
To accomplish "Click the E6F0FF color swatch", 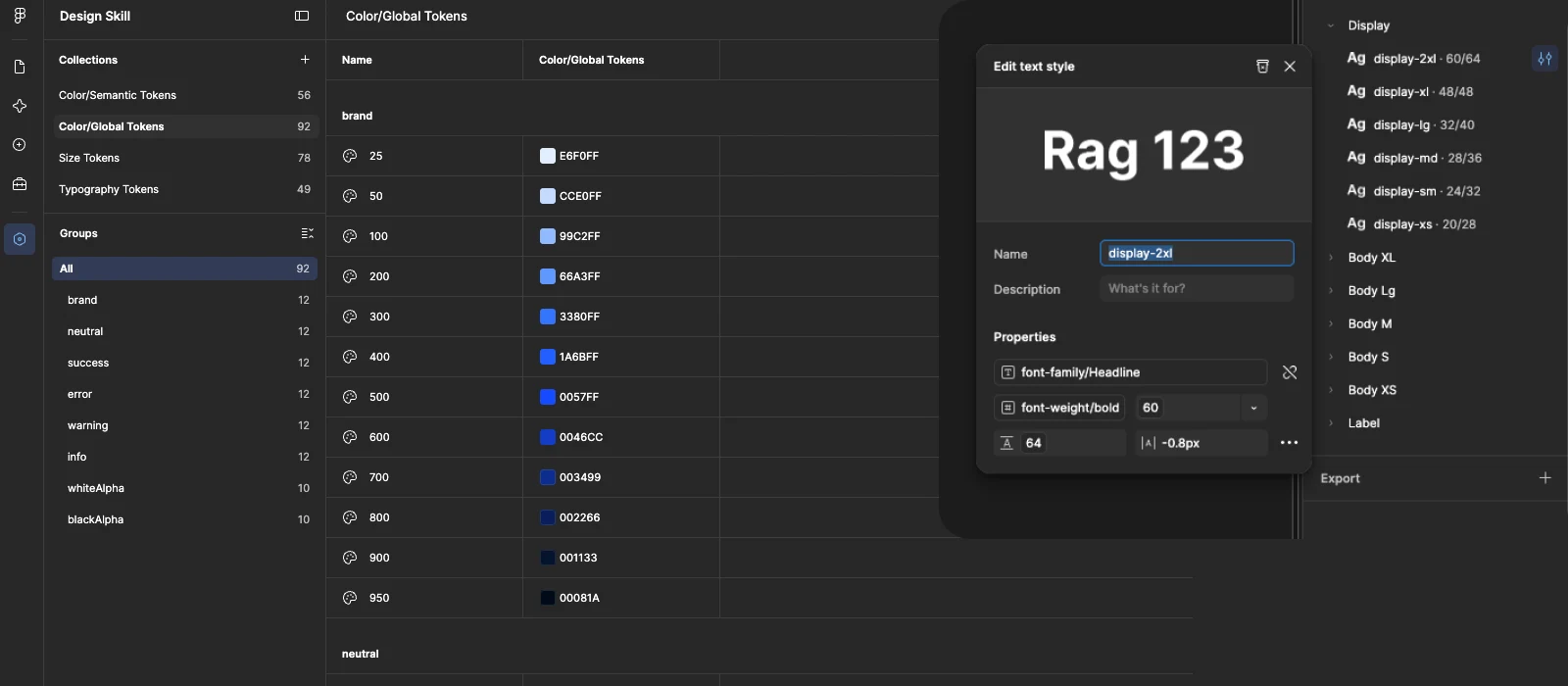I will click(x=548, y=156).
